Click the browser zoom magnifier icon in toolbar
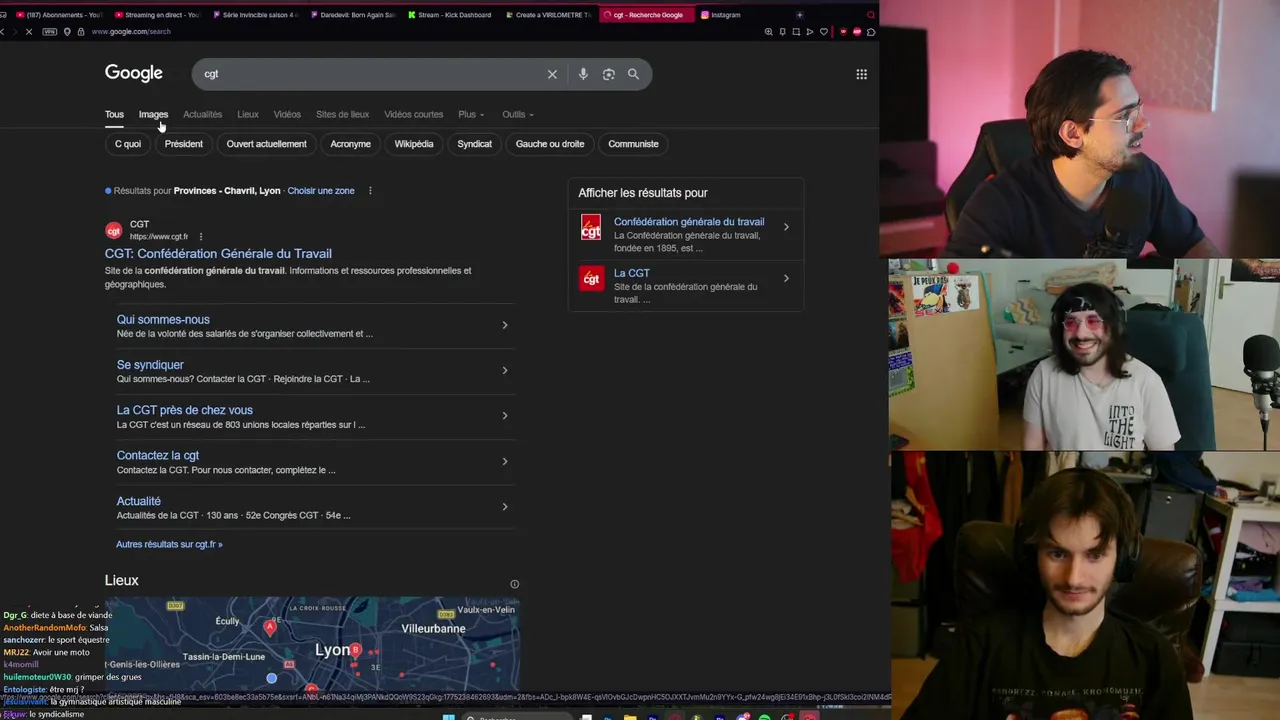 (x=768, y=32)
